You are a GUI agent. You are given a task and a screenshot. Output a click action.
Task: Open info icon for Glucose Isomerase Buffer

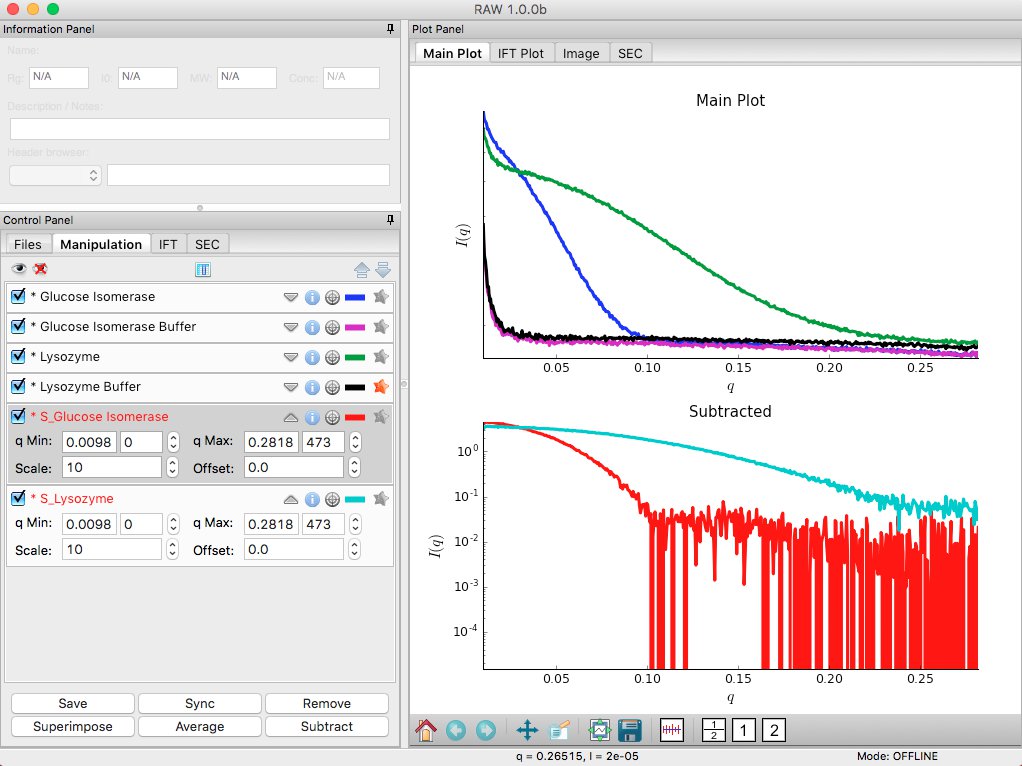[x=312, y=327]
